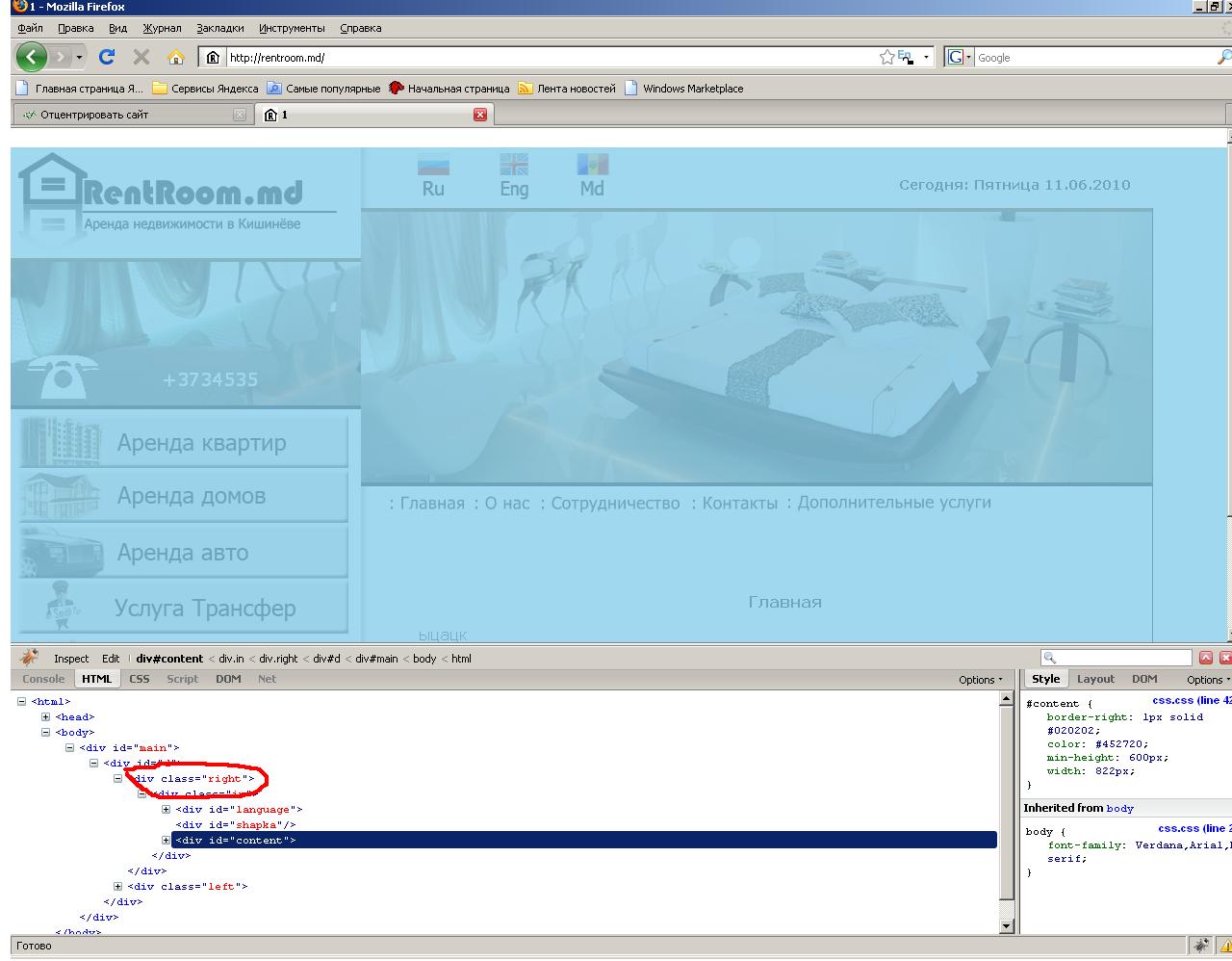Close the Отцентрировать сайт tab
1232x961 pixels.
240,115
